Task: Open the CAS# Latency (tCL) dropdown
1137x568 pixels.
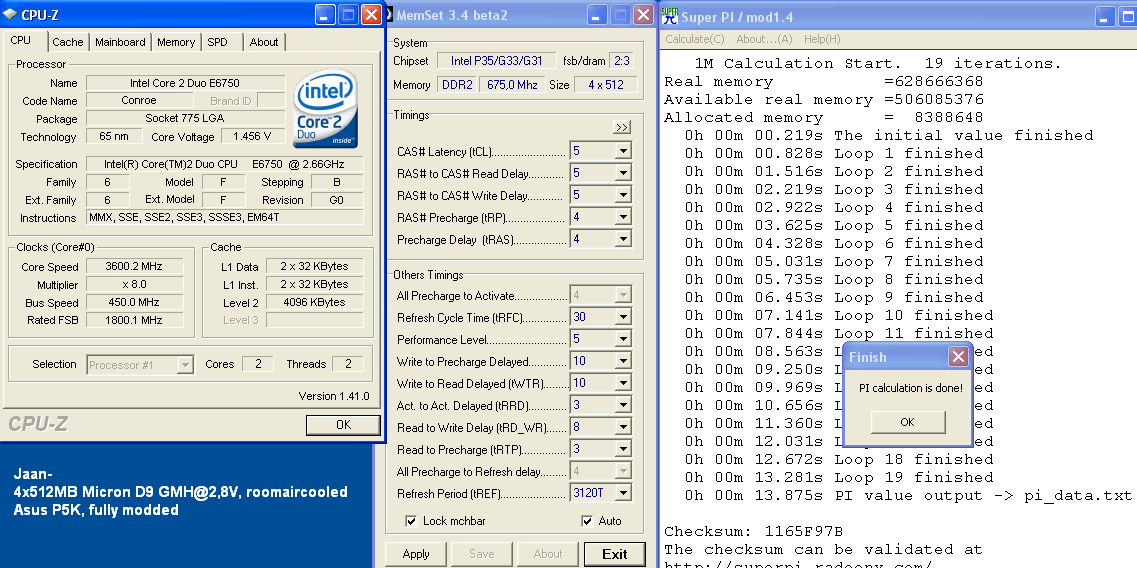Action: (623, 152)
